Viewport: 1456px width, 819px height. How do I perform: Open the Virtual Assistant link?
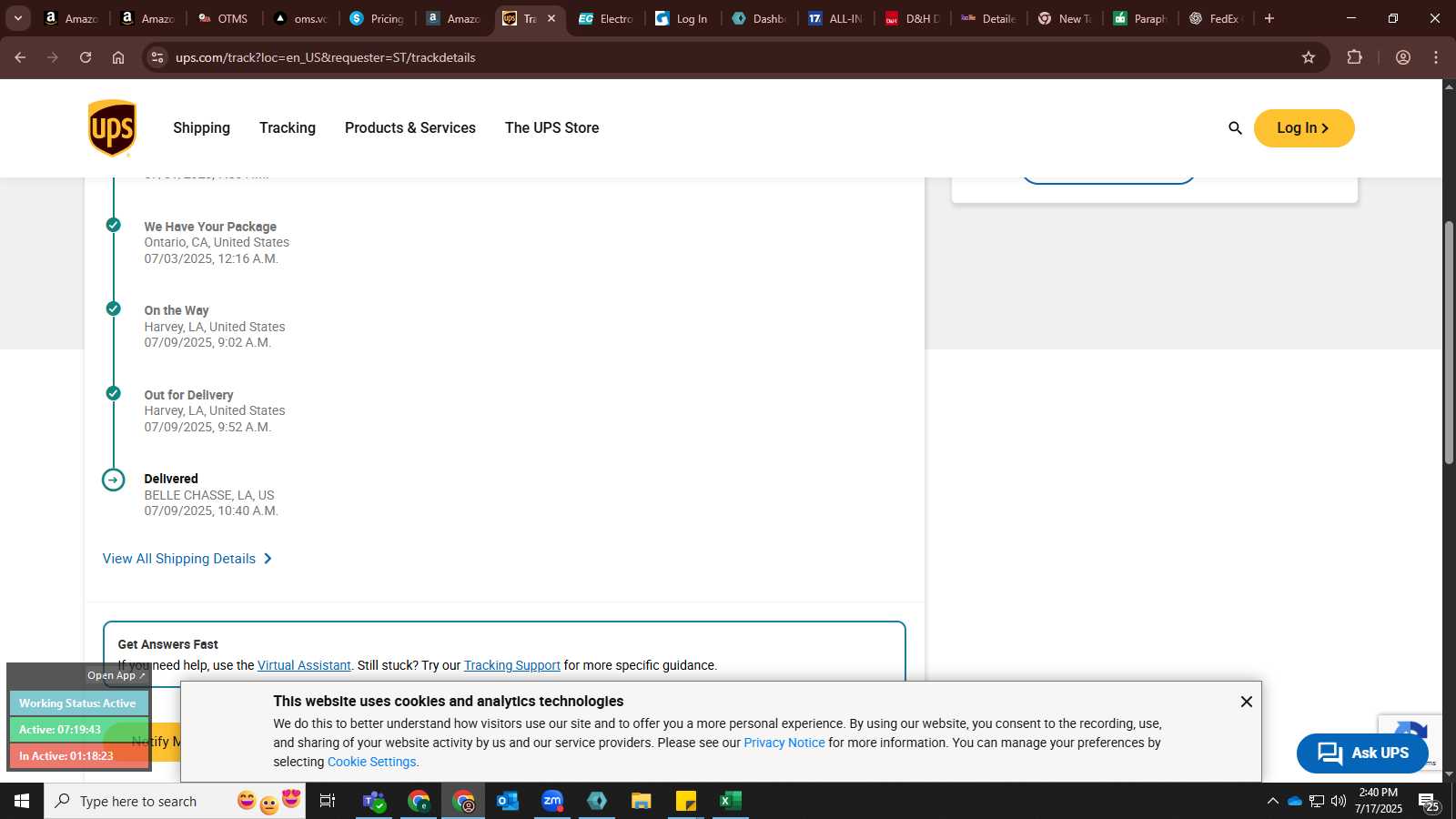(x=304, y=666)
